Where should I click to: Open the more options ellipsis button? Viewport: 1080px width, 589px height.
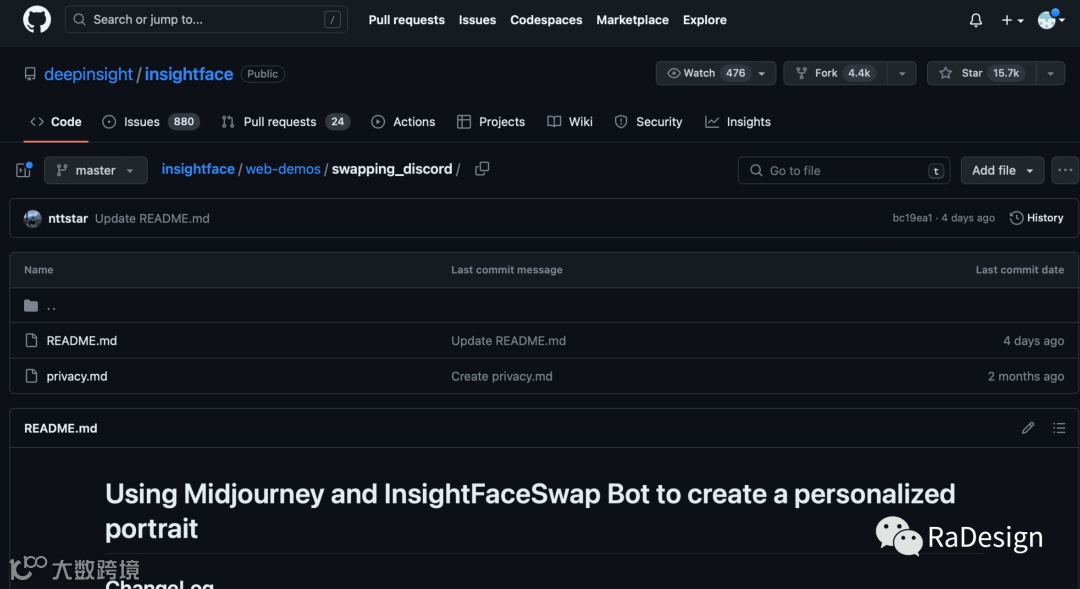coord(1064,170)
